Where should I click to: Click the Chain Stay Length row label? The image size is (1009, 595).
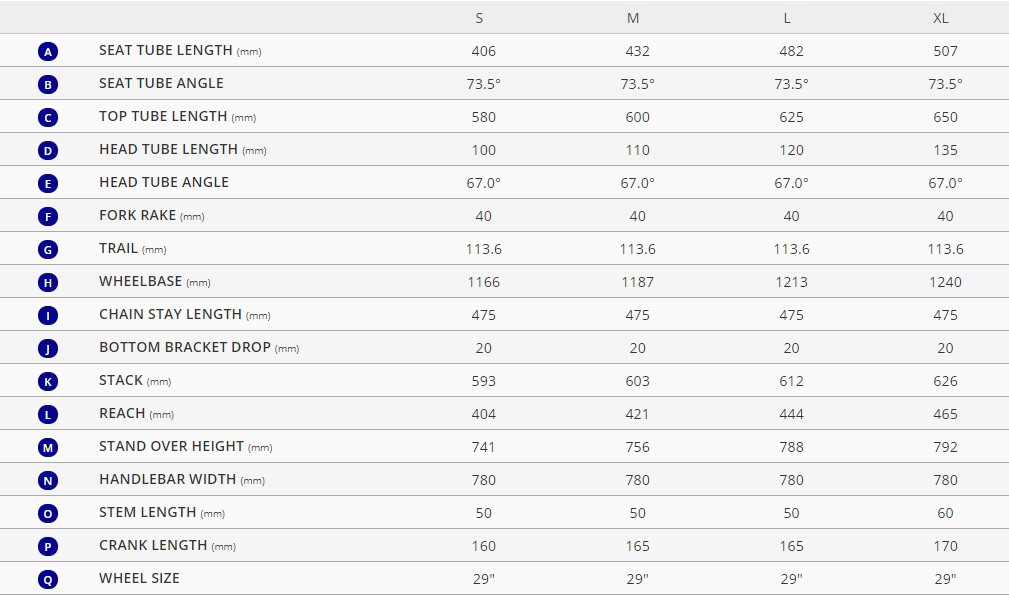click(x=185, y=315)
